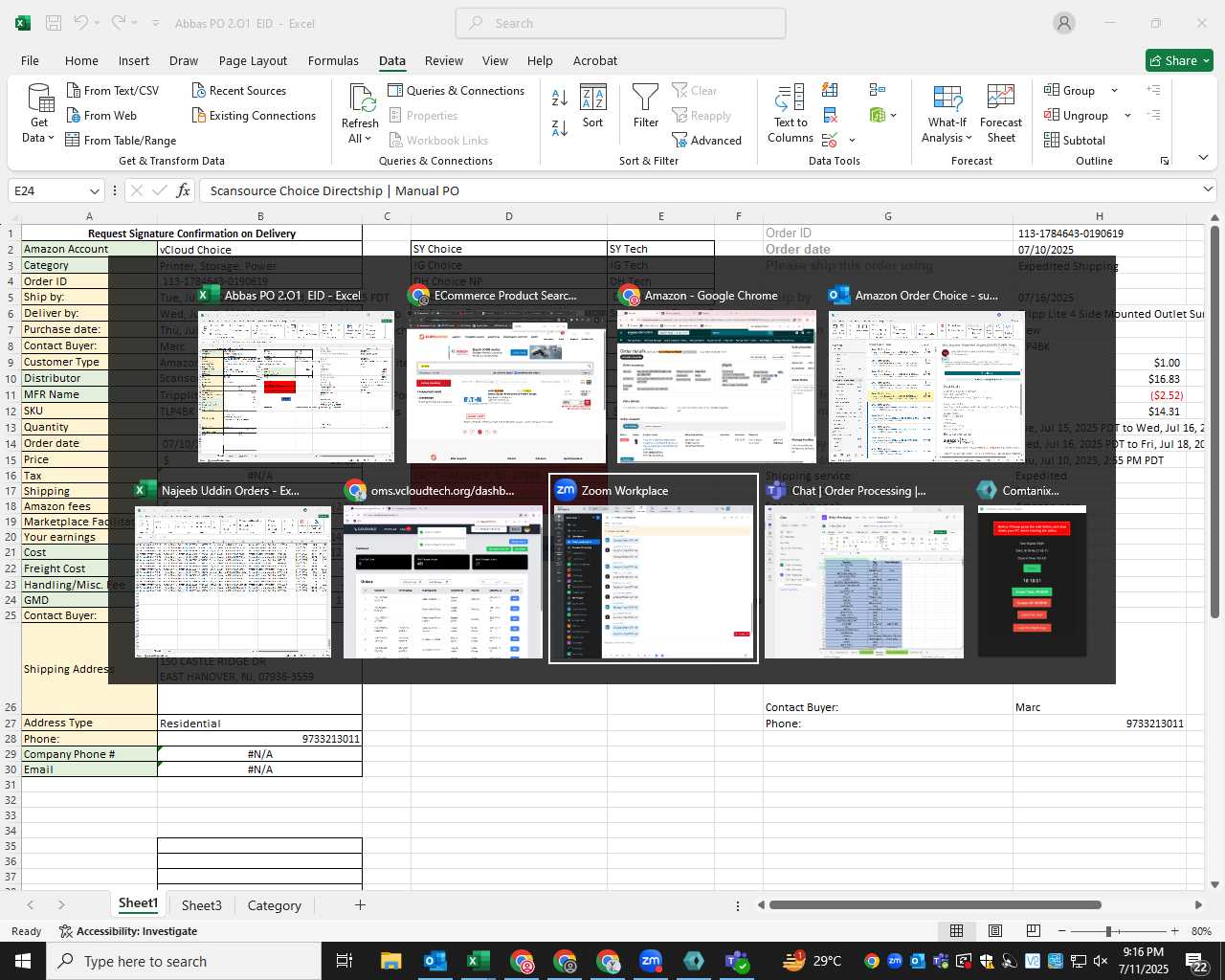The image size is (1225, 980).
Task: Expand the formula bar
Action: coord(1207,190)
